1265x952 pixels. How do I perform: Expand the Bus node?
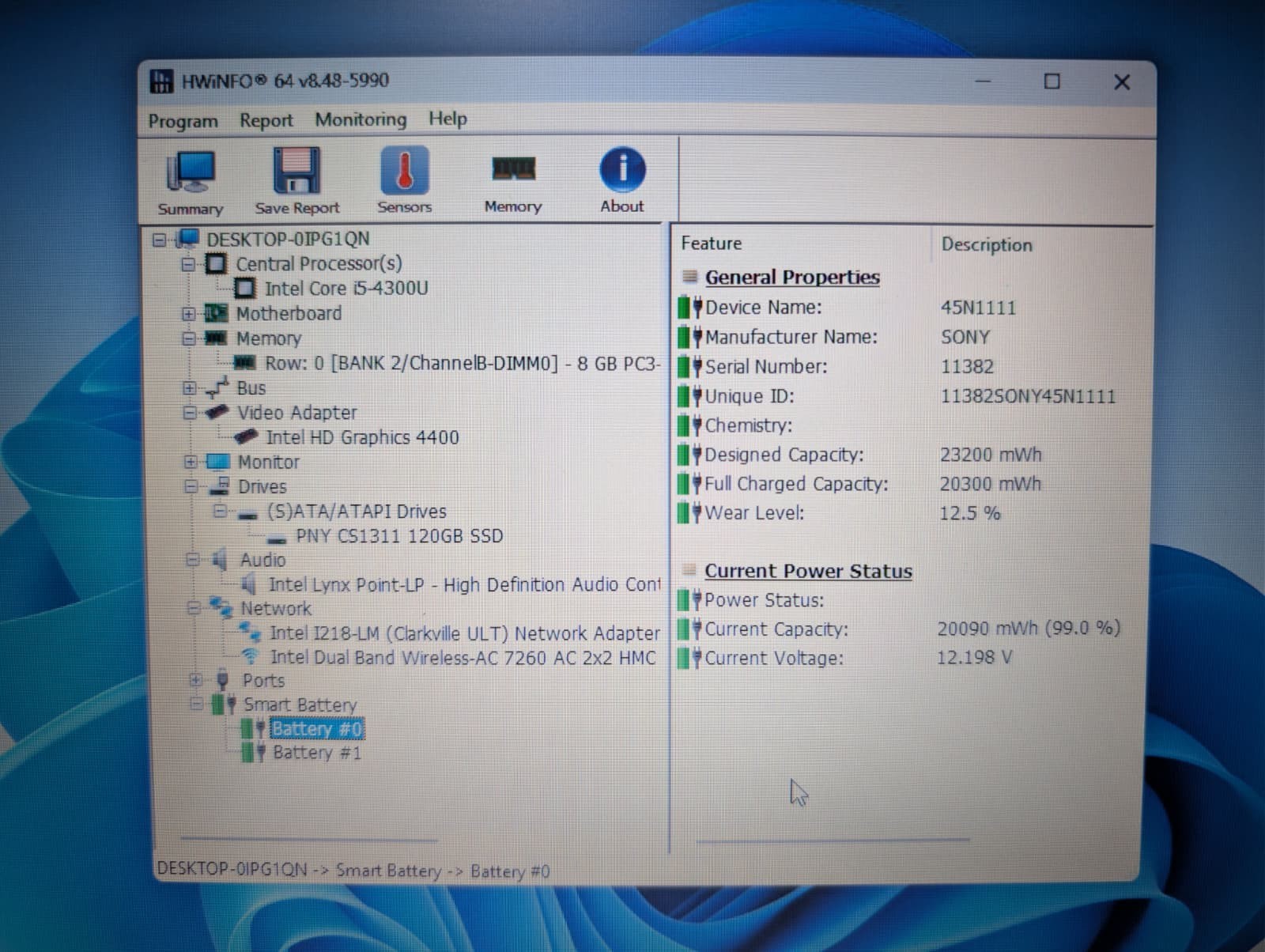point(189,388)
